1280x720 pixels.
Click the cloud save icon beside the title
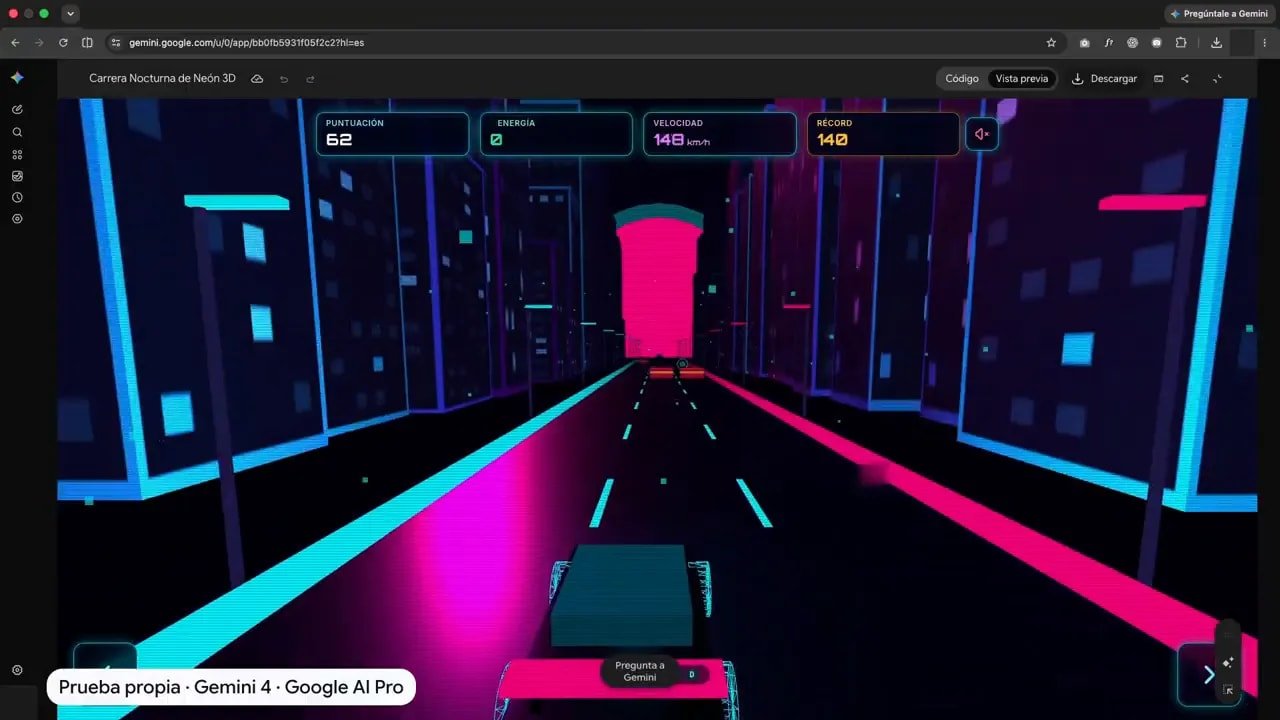pos(257,78)
